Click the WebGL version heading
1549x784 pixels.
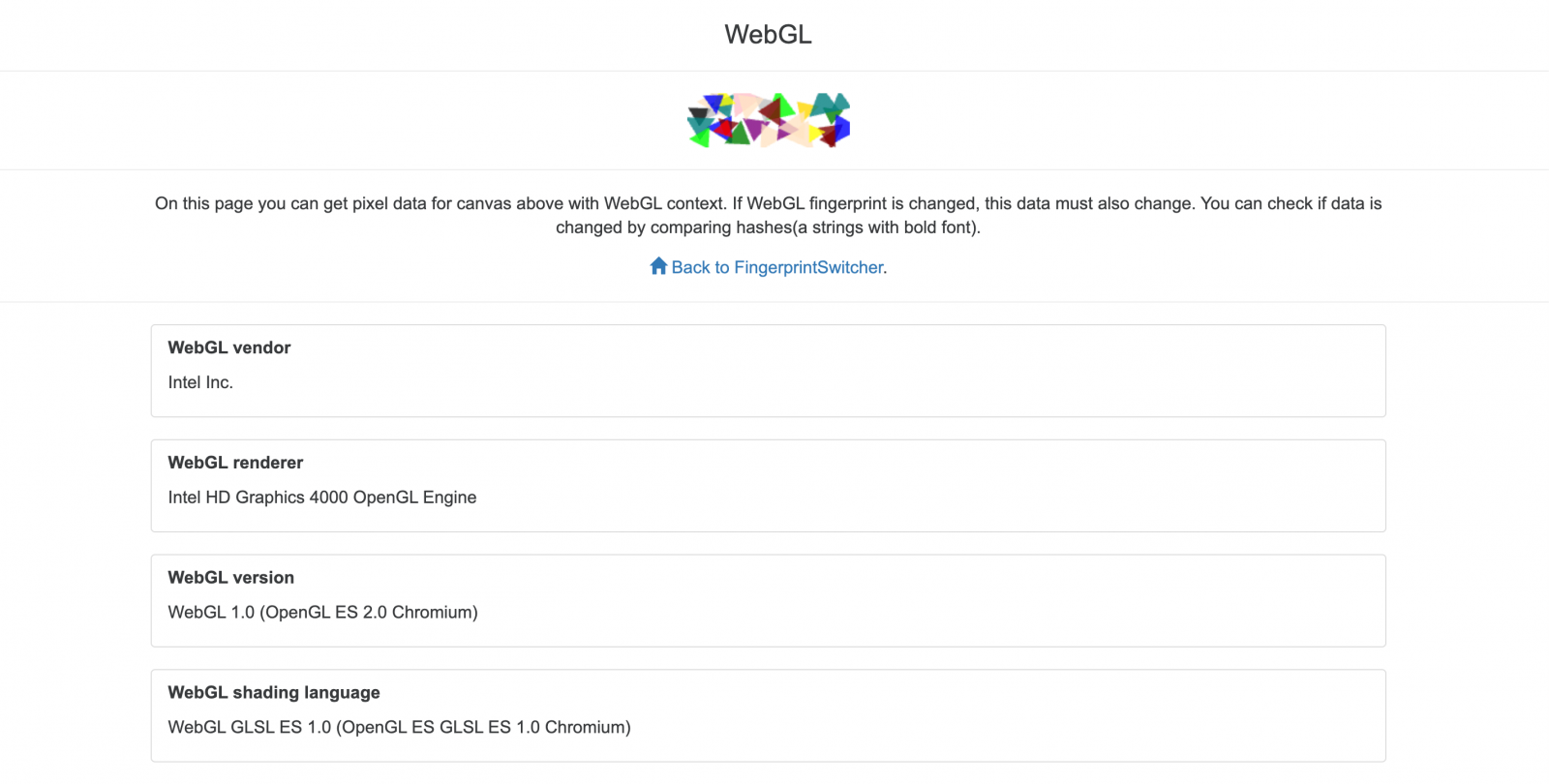pos(230,578)
